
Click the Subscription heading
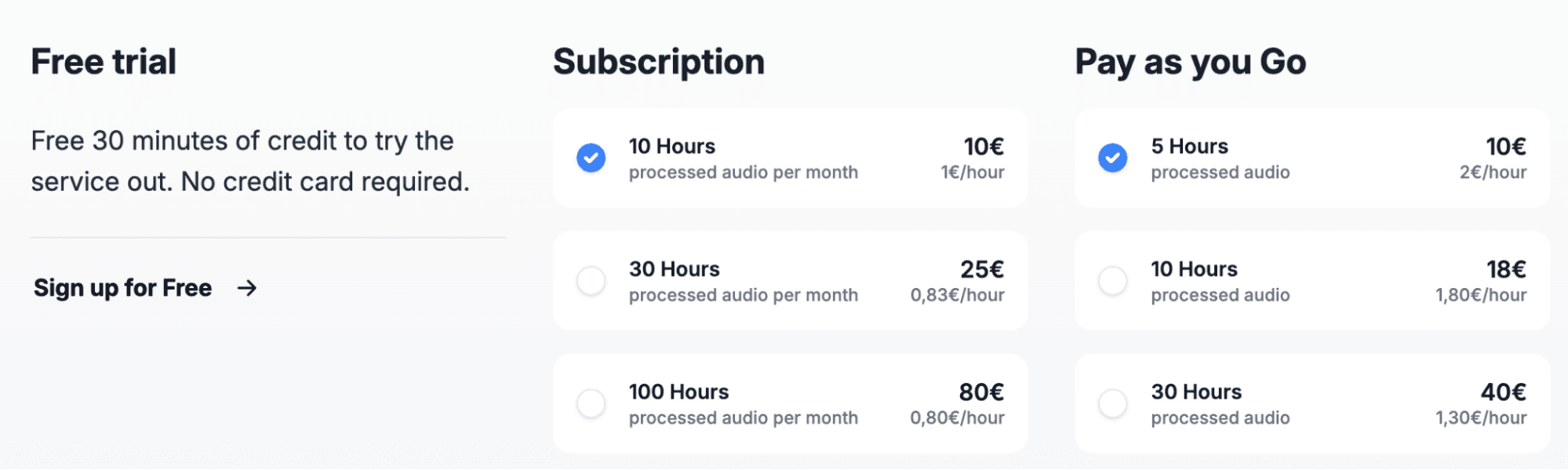point(659,62)
